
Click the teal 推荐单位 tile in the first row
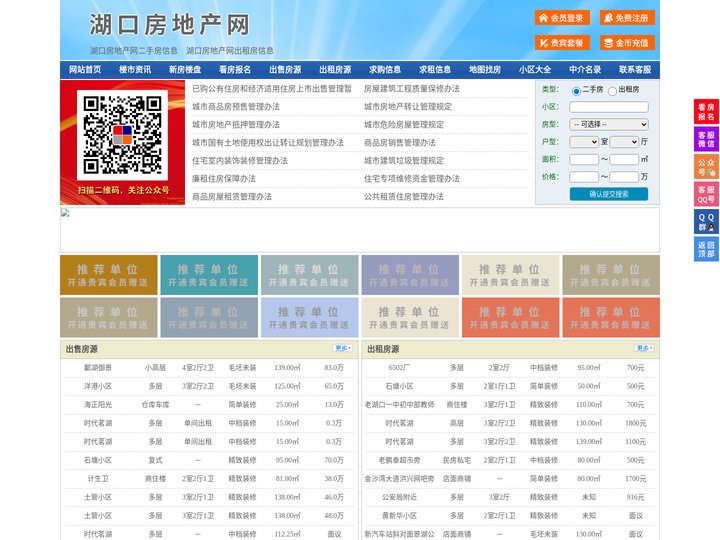pos(209,275)
